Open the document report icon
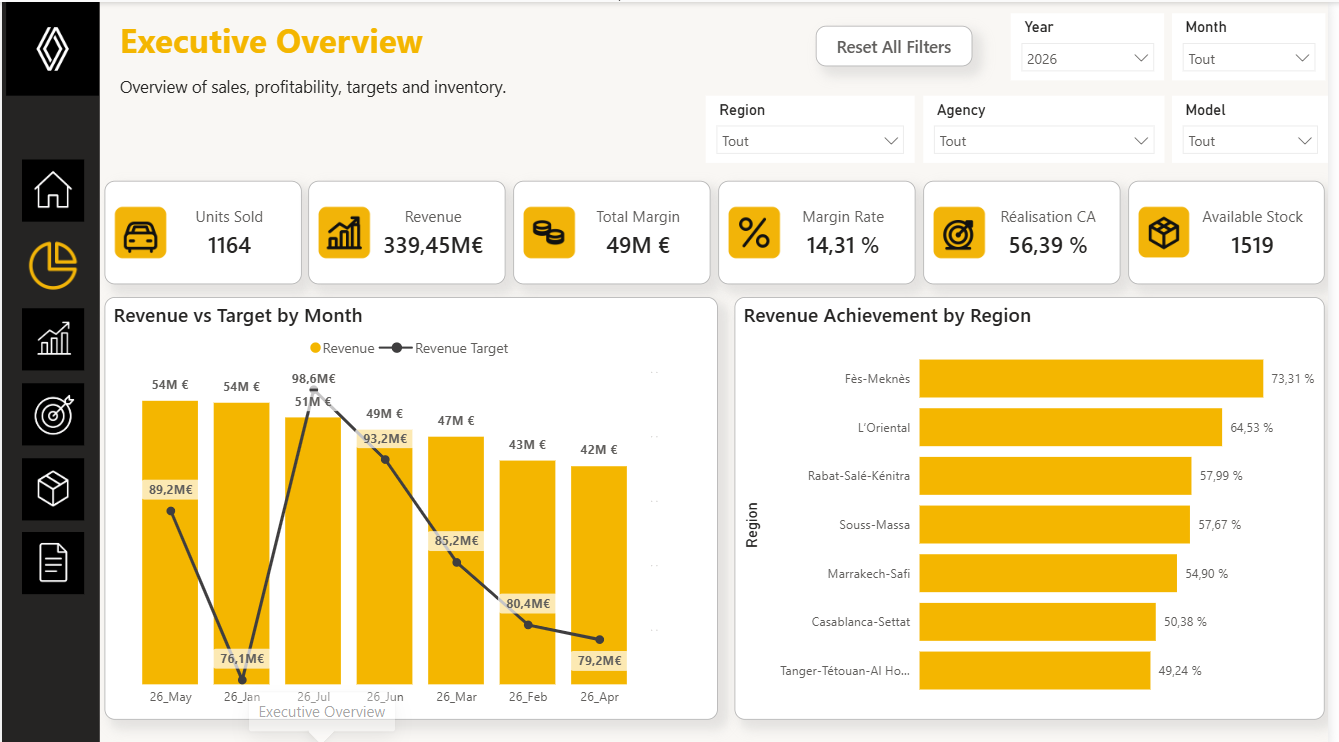This screenshot has height=742, width=1339. pos(53,563)
